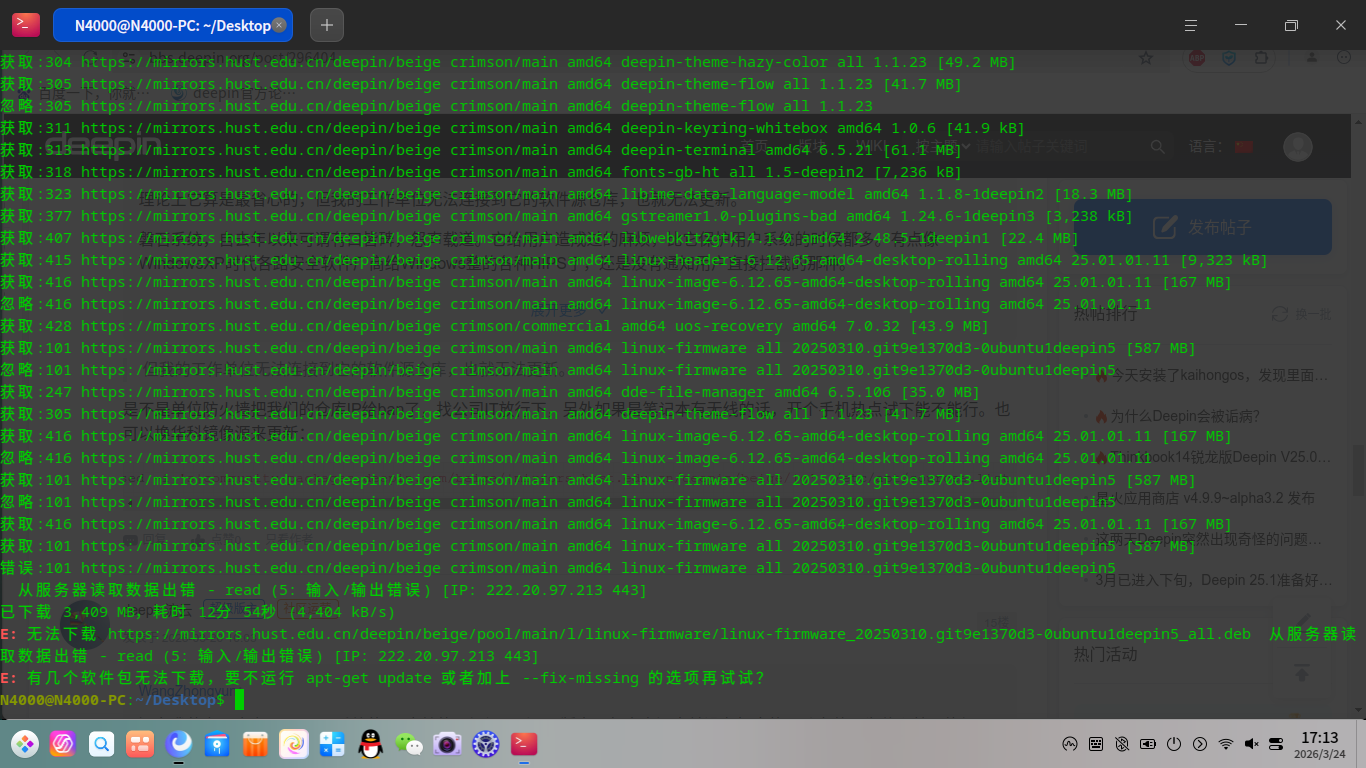
Task: Switch to the browser in the dock
Action: tap(178, 744)
